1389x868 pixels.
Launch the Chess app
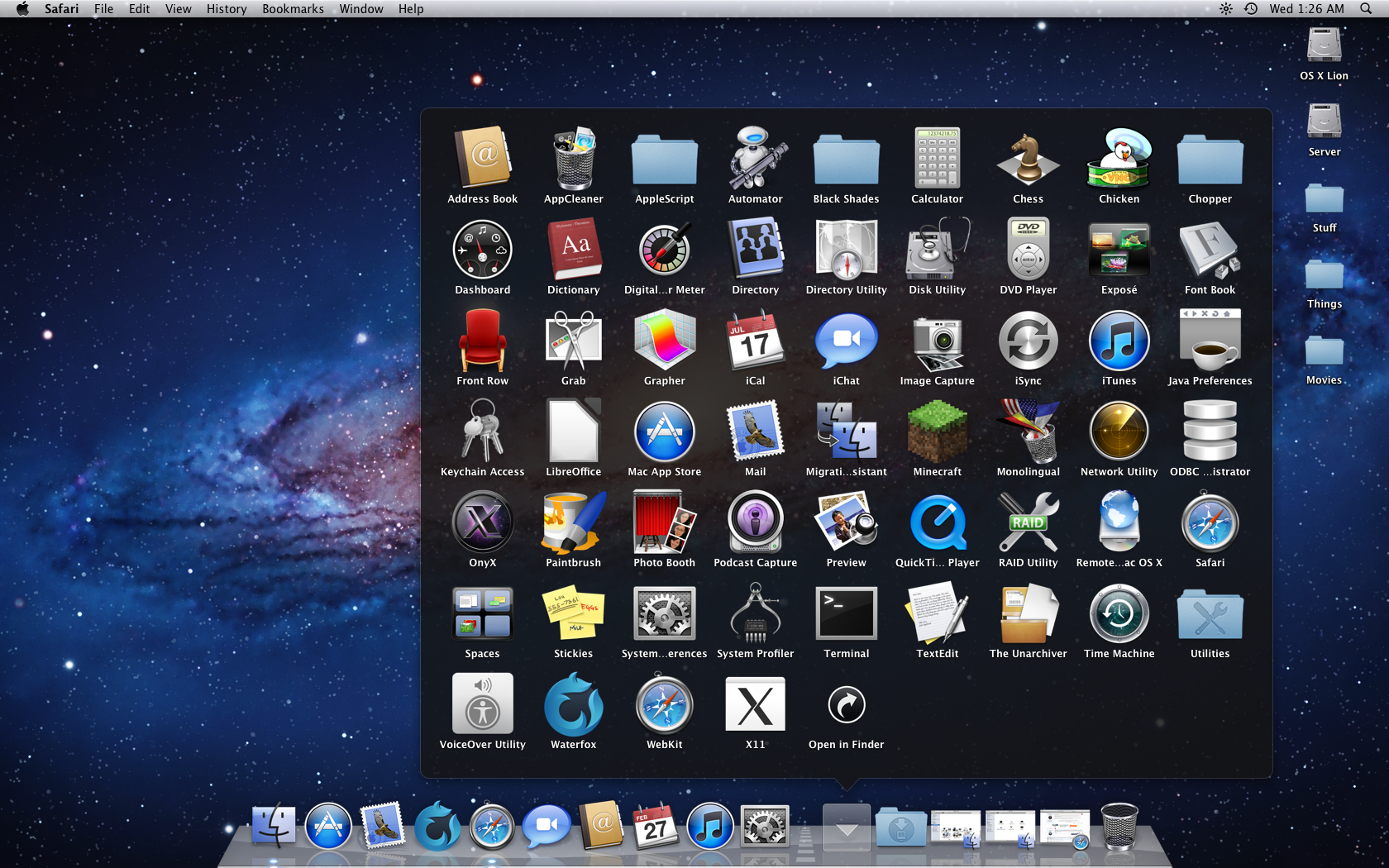click(1028, 158)
